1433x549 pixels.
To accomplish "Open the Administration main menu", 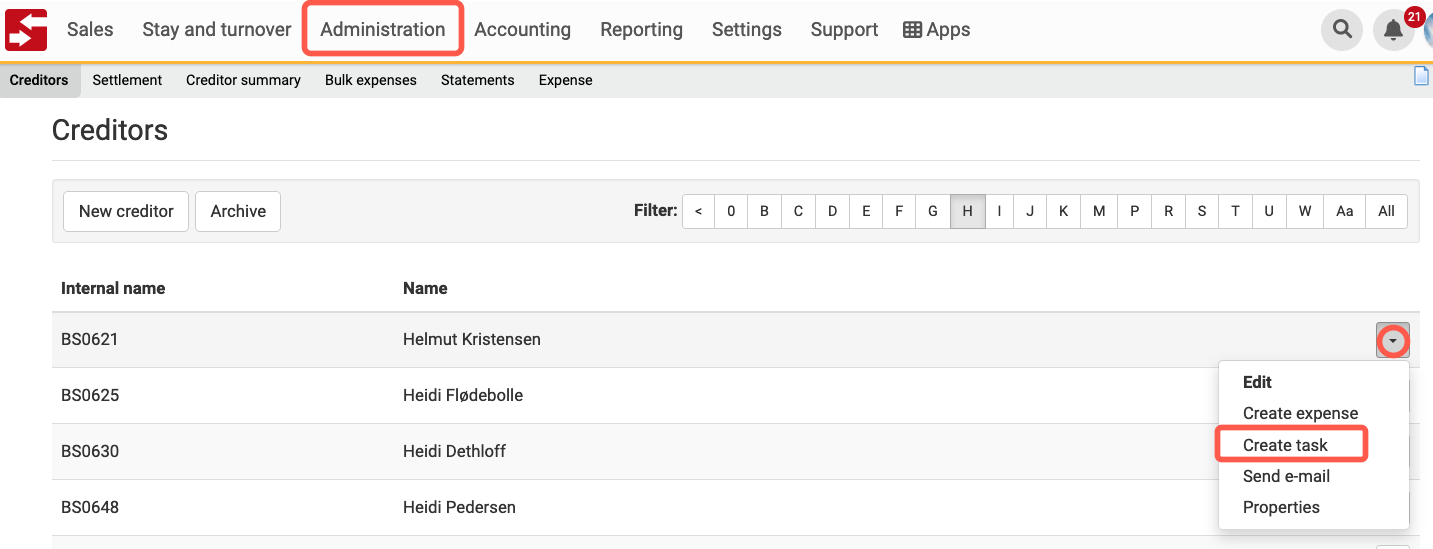I will pyautogui.click(x=383, y=30).
